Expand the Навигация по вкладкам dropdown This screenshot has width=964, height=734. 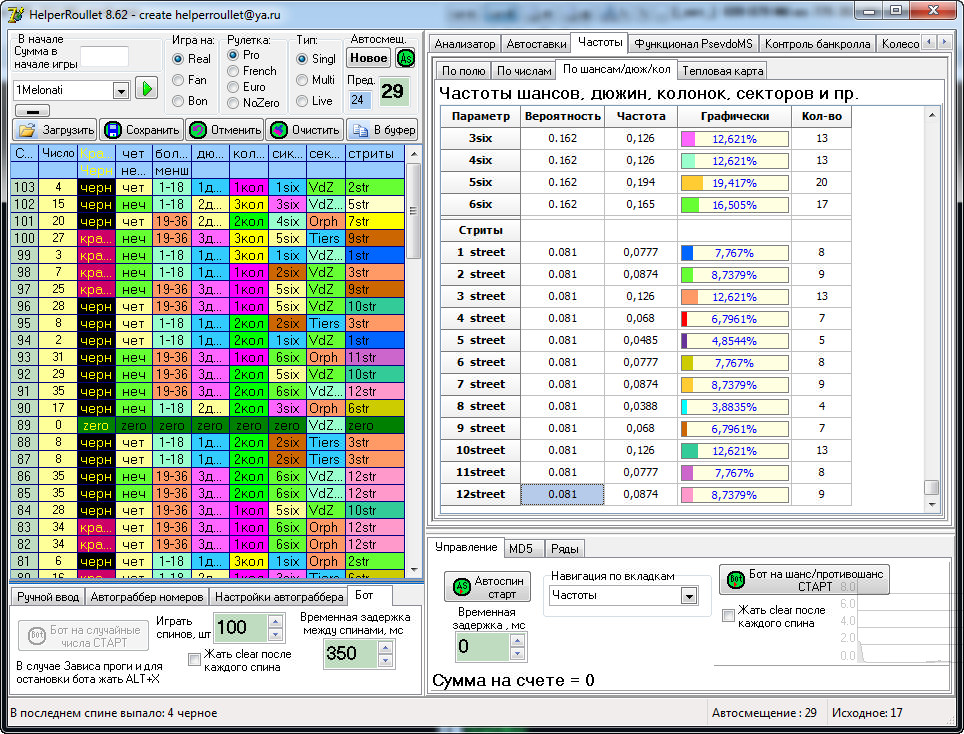tap(688, 595)
